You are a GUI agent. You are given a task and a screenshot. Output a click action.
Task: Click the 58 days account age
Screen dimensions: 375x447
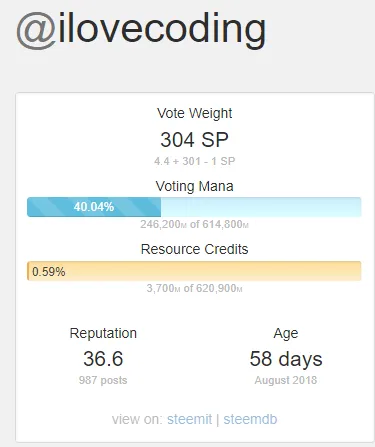tap(286, 359)
